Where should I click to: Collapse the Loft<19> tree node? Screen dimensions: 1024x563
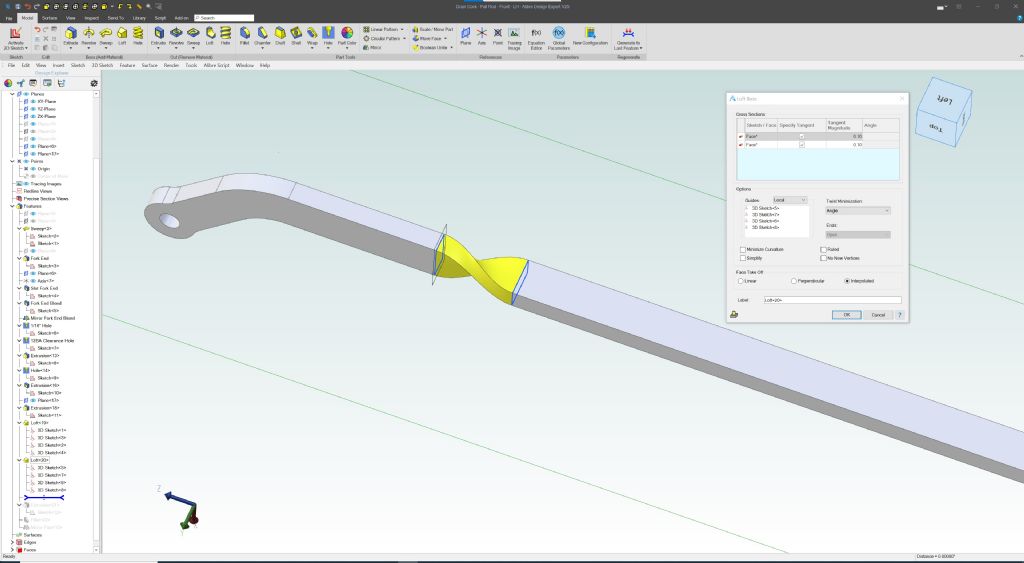click(x=20, y=423)
